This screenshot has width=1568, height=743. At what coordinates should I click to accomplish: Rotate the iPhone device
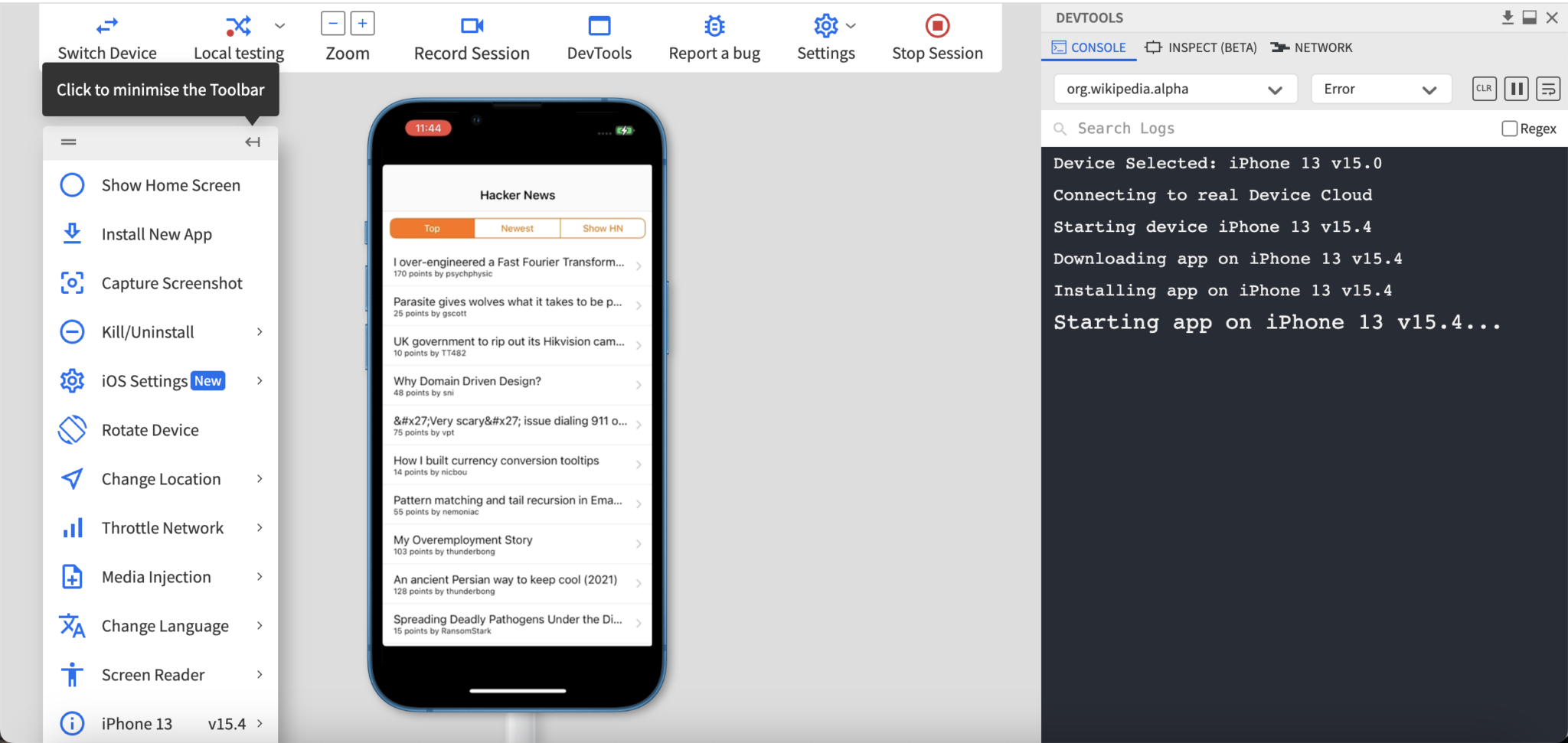(150, 429)
